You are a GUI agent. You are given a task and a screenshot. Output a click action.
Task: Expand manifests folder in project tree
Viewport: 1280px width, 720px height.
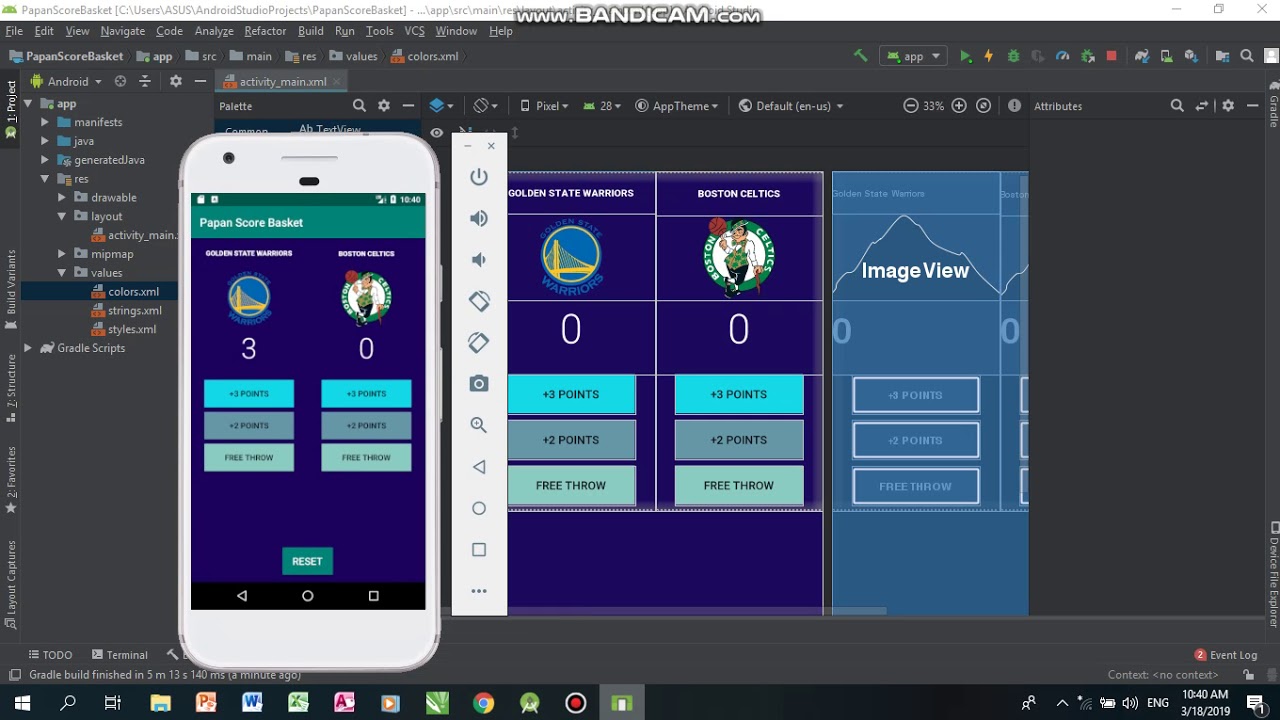[45, 122]
